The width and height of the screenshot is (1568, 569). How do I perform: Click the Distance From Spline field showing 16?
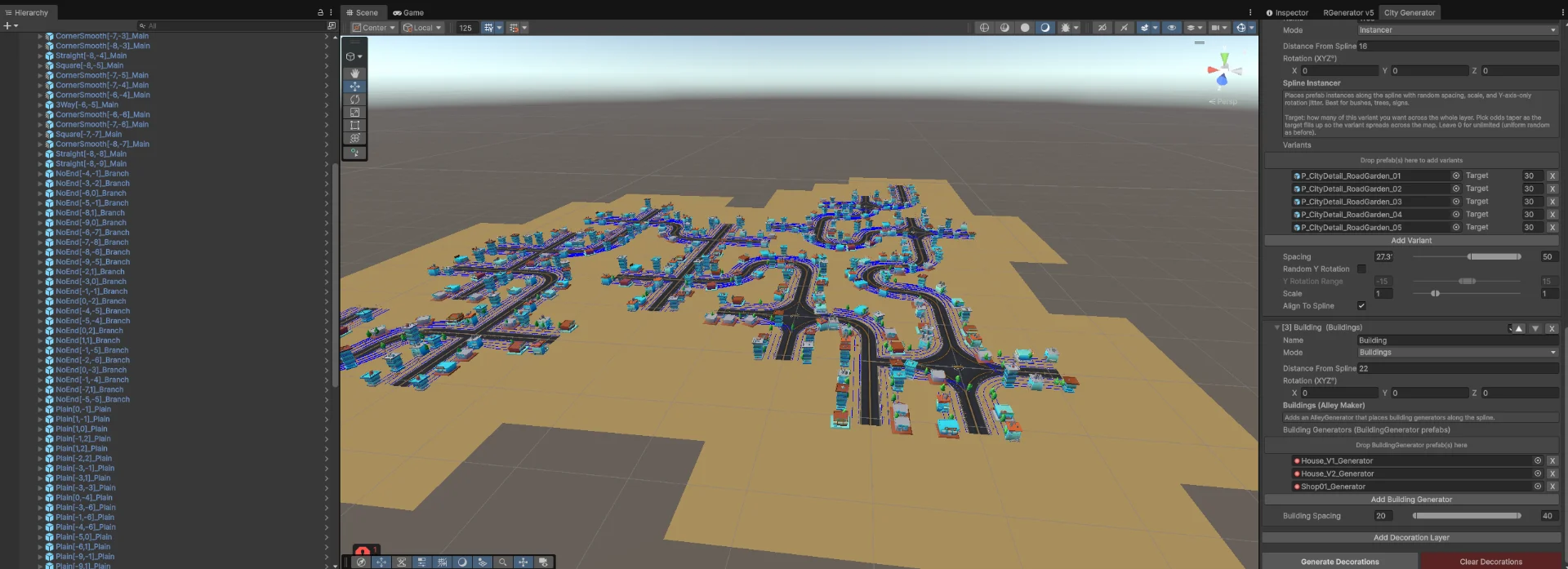[1458, 47]
